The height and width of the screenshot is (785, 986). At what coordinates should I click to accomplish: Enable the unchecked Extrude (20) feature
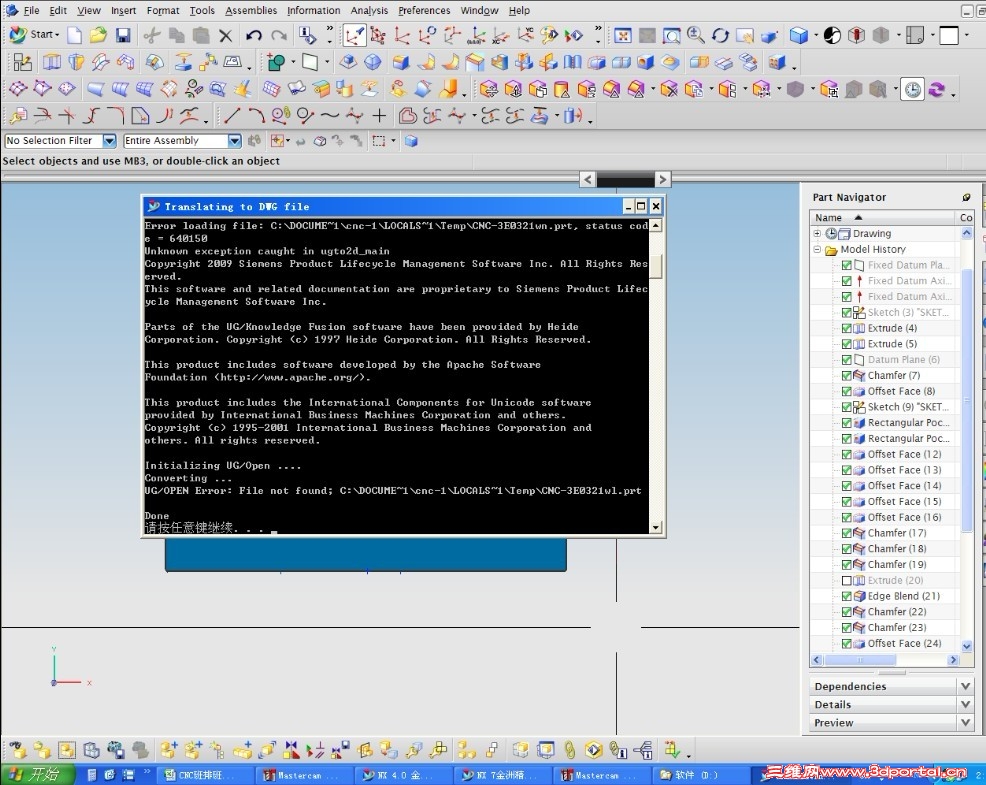click(x=847, y=580)
